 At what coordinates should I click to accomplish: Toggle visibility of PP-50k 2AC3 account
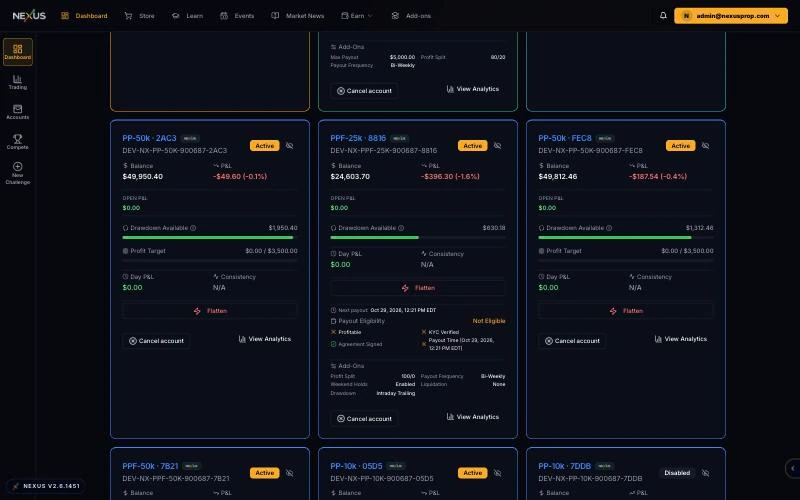coord(289,146)
